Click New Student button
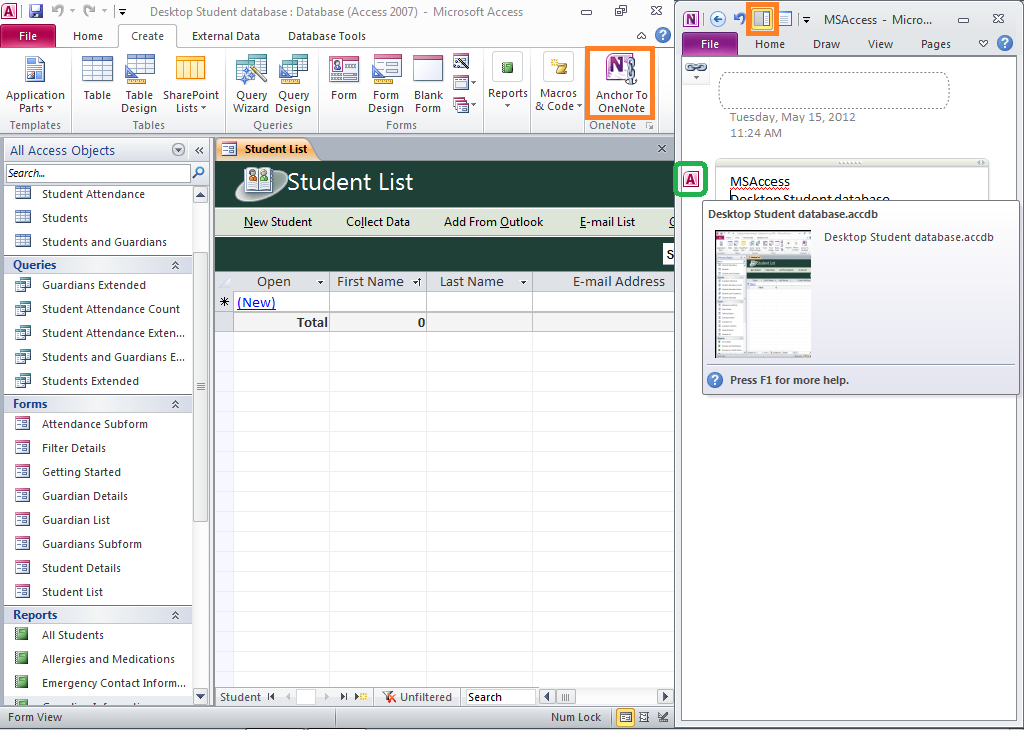Screen dimensions: 1024x730 [278, 222]
